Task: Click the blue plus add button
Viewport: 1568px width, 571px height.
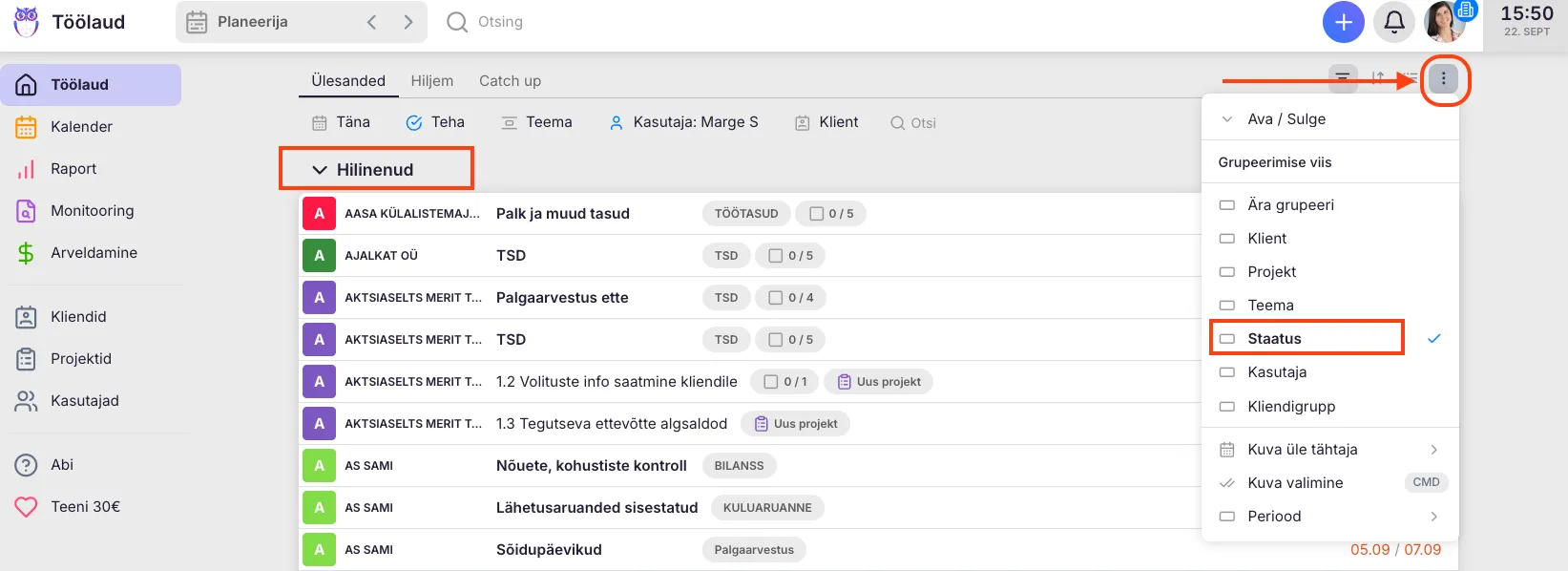Action: point(1343,22)
